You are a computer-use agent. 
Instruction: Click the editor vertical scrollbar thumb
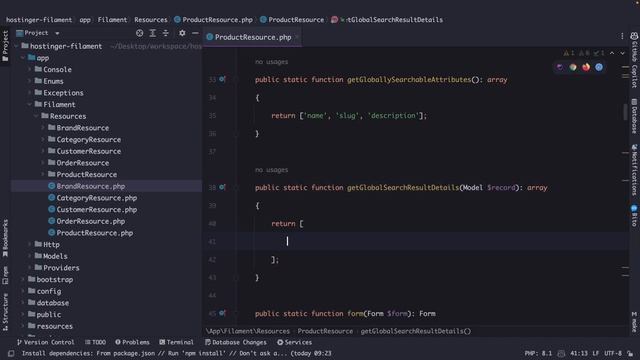tap(625, 112)
